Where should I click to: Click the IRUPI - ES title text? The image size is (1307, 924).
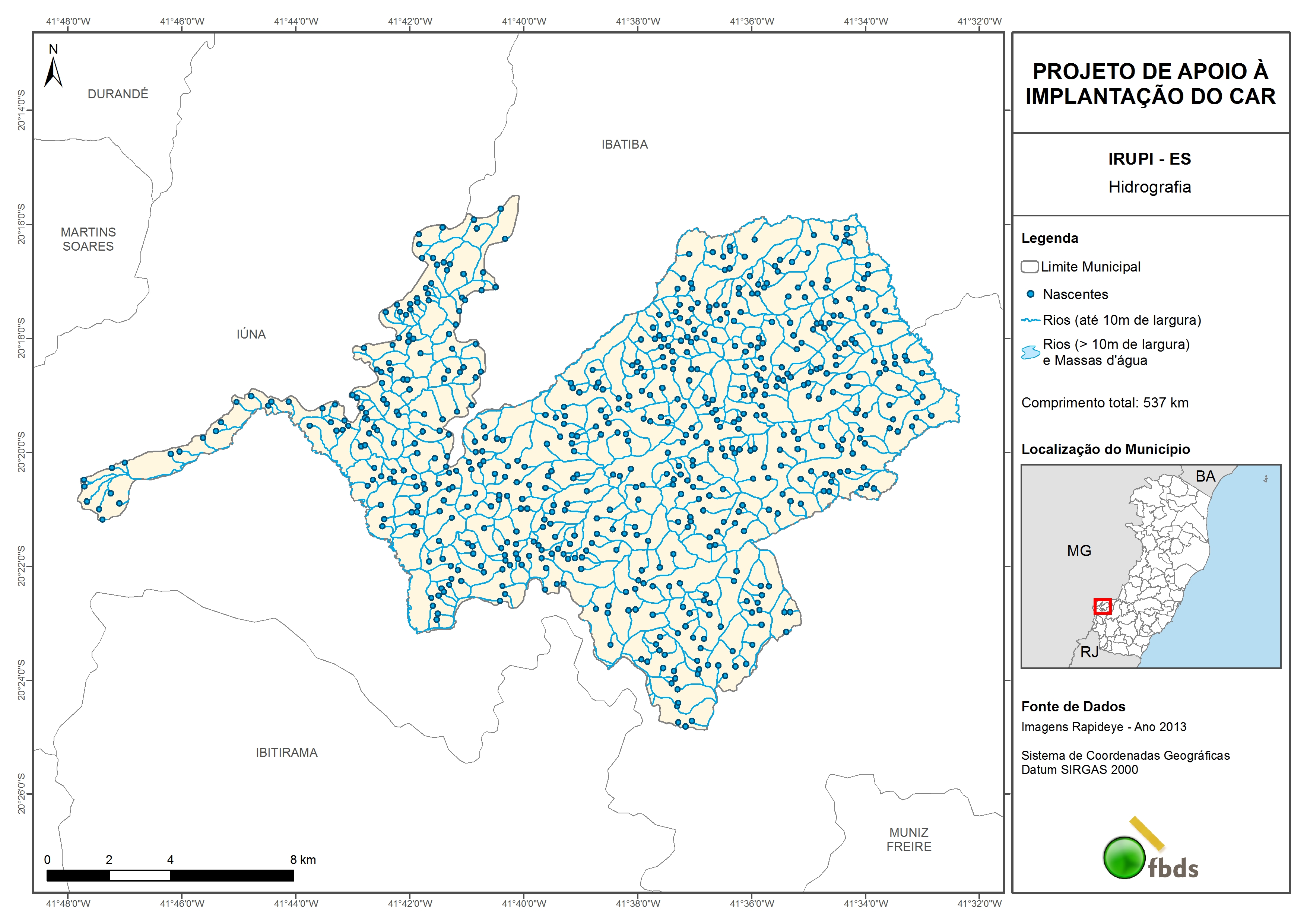(x=1149, y=159)
